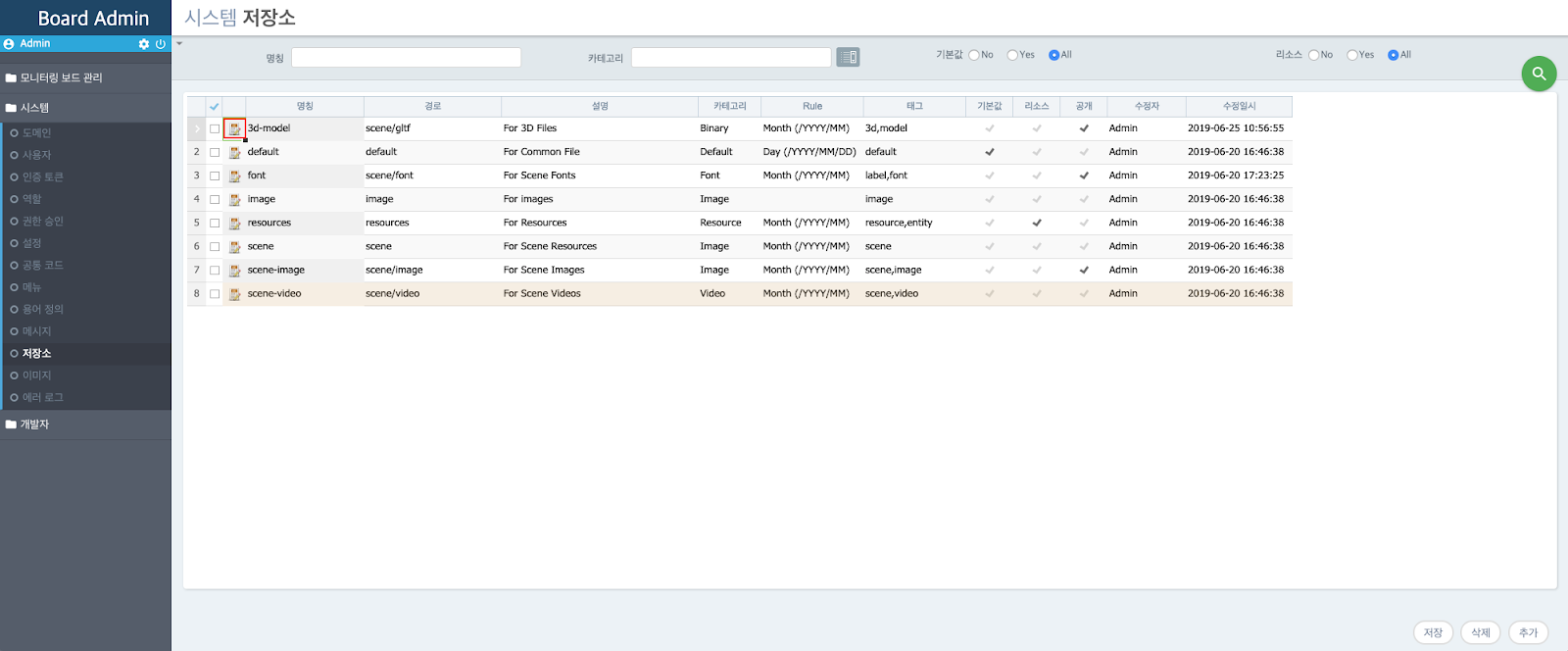Image resolution: width=1568 pixels, height=651 pixels.
Task: Click folder icon beside 모니터링 보드 관리
Action: 11,77
